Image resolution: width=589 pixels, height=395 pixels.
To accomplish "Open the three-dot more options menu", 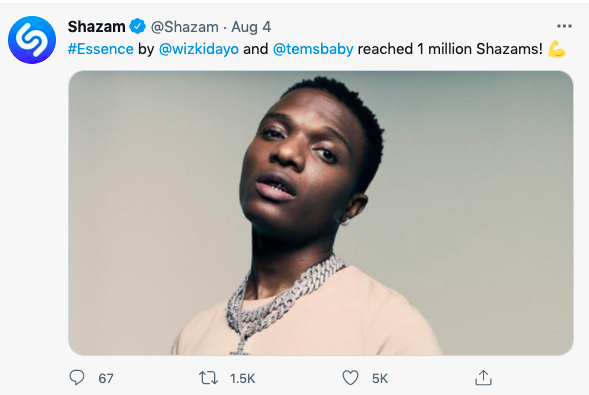I will click(x=564, y=26).
